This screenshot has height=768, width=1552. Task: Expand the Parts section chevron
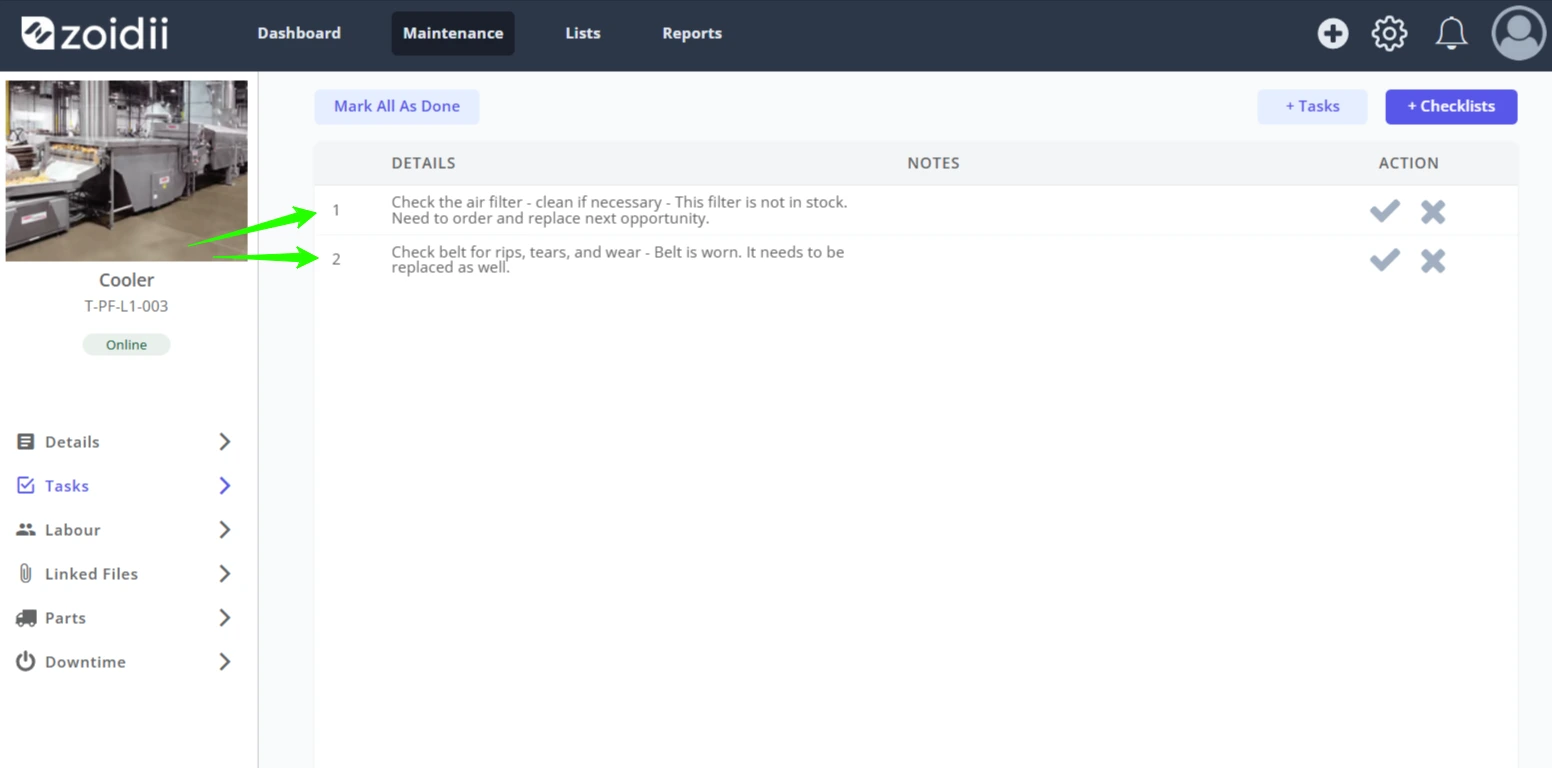(x=225, y=617)
